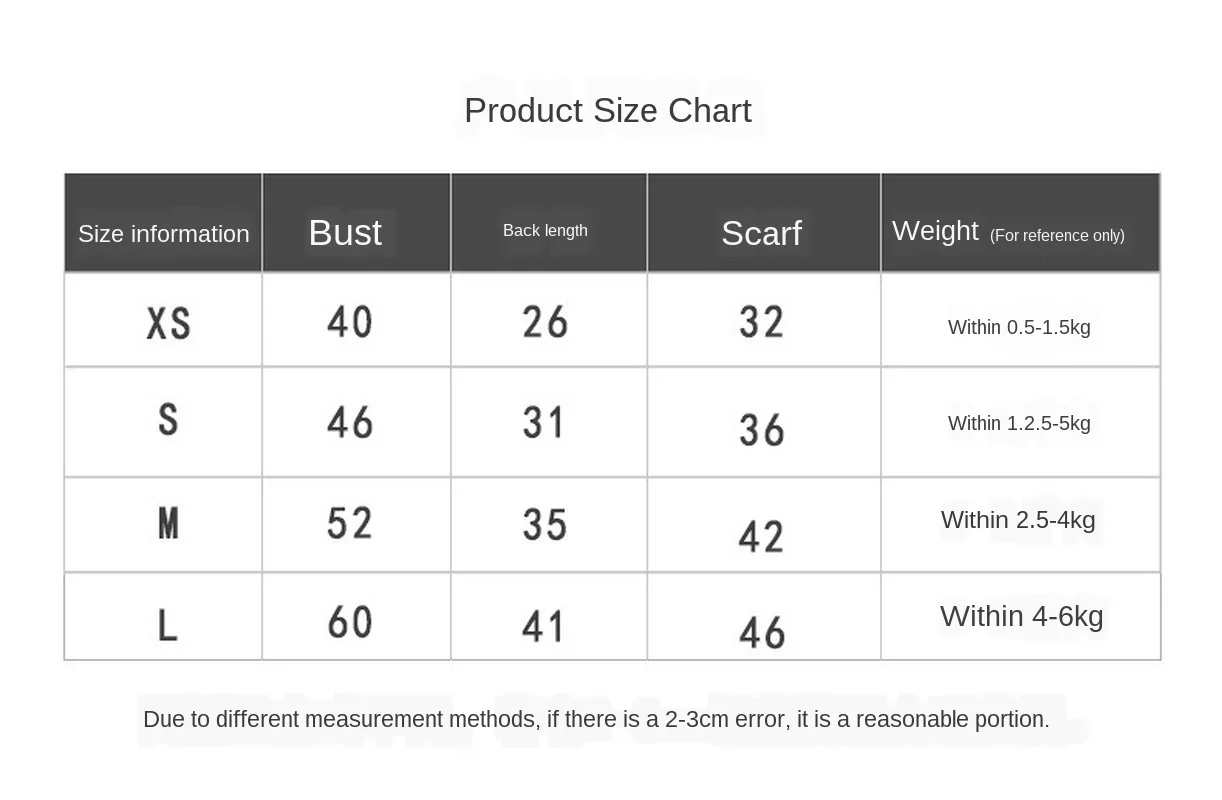Click the measurement error disclaimer text

click(596, 719)
